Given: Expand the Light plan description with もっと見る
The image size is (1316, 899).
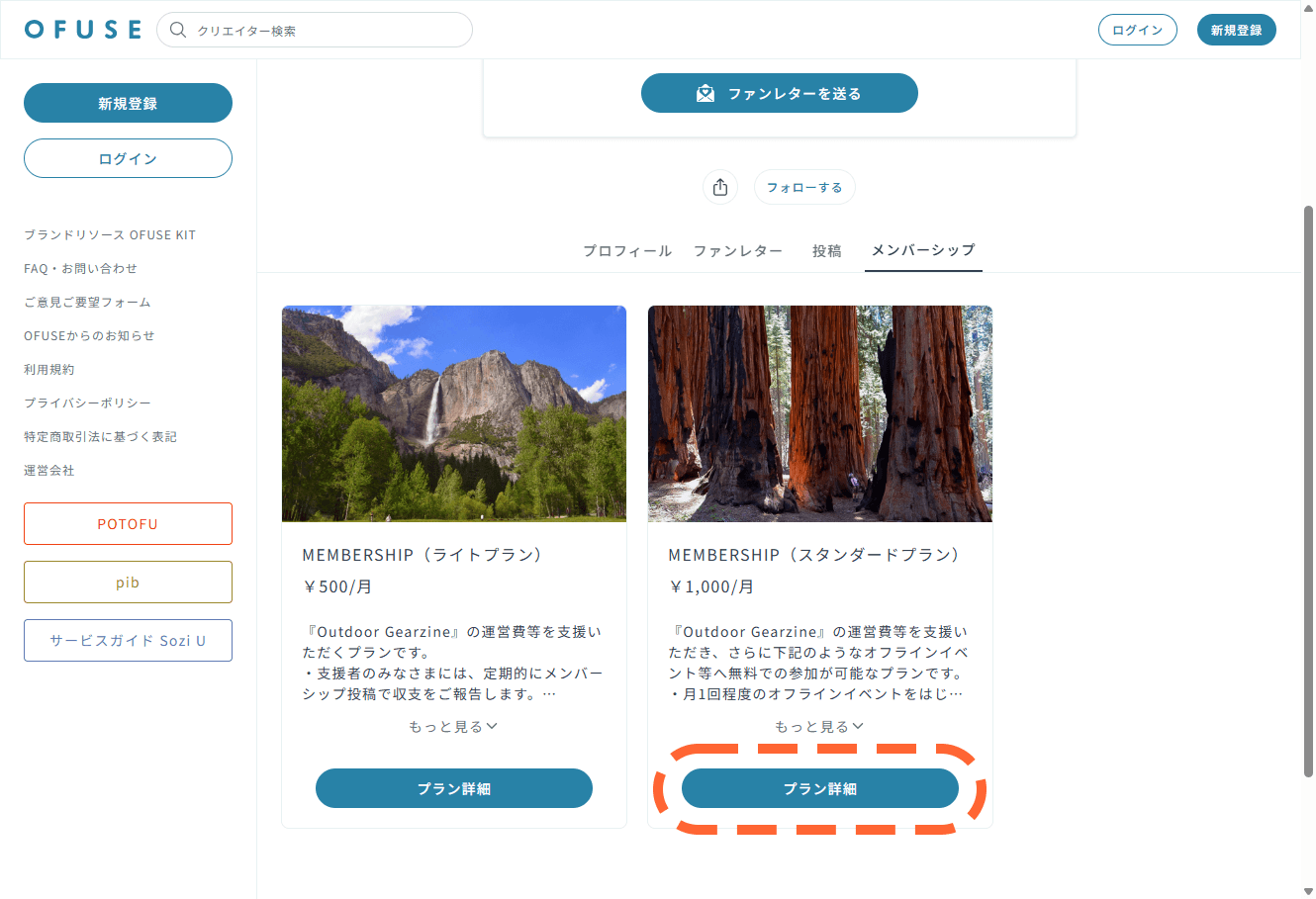Looking at the screenshot, I should coord(453,727).
